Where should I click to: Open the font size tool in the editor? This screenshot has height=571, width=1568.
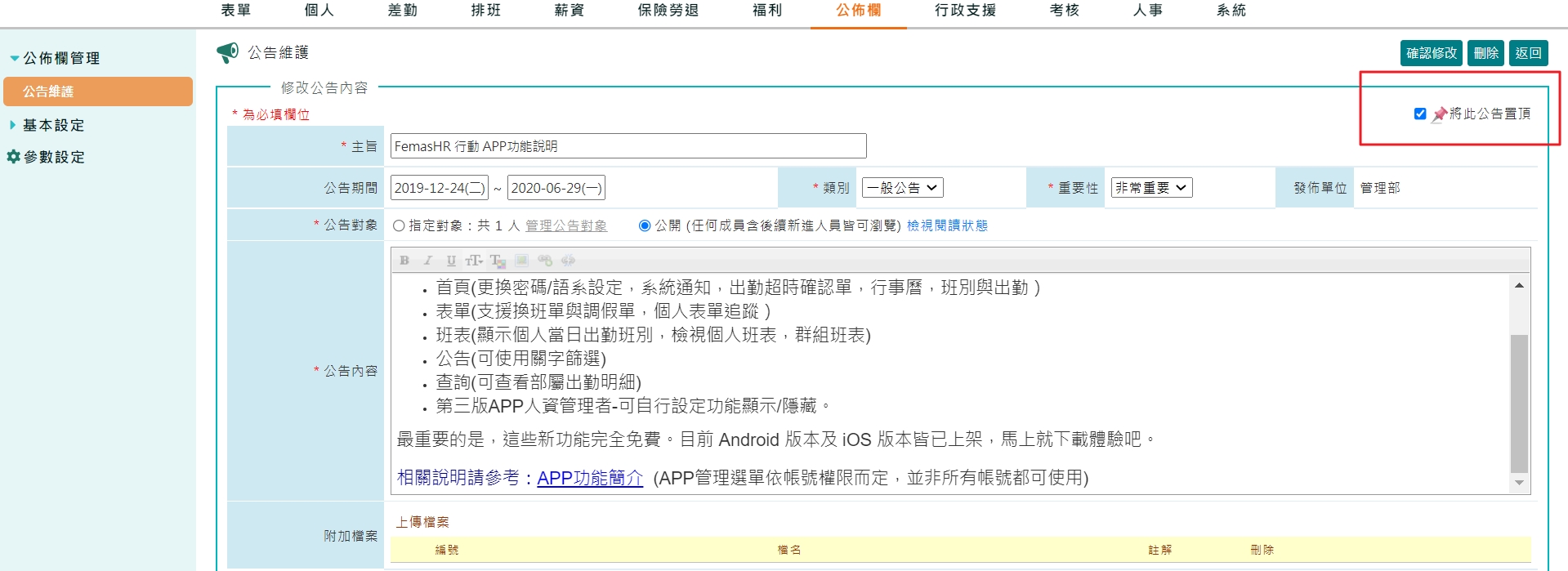(474, 261)
